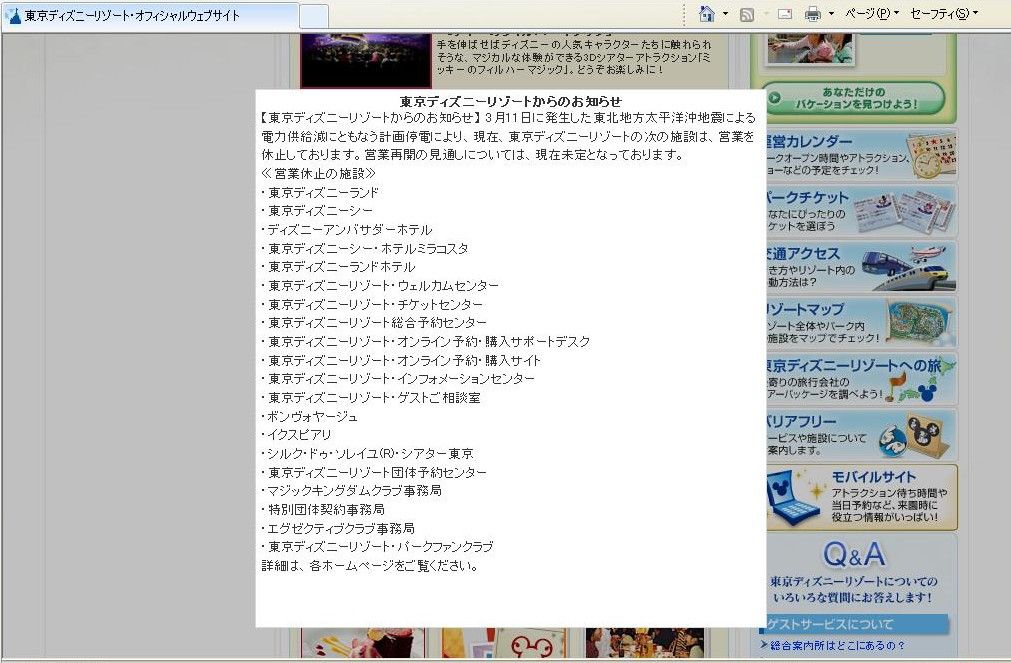Click ・東京ディズニーシー・ホテルミラコスタ entry

[365, 248]
